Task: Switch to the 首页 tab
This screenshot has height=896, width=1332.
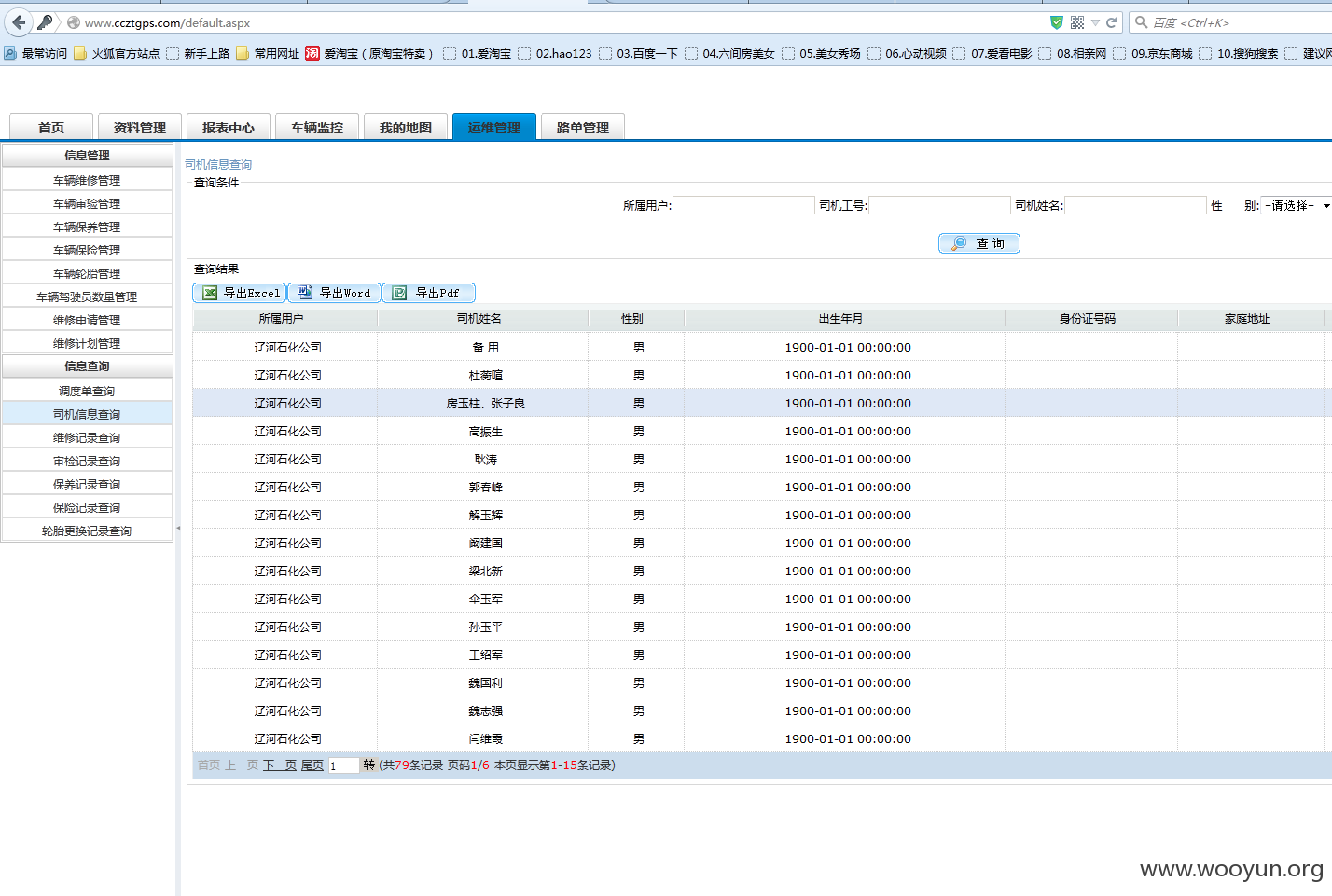Action: click(51, 127)
